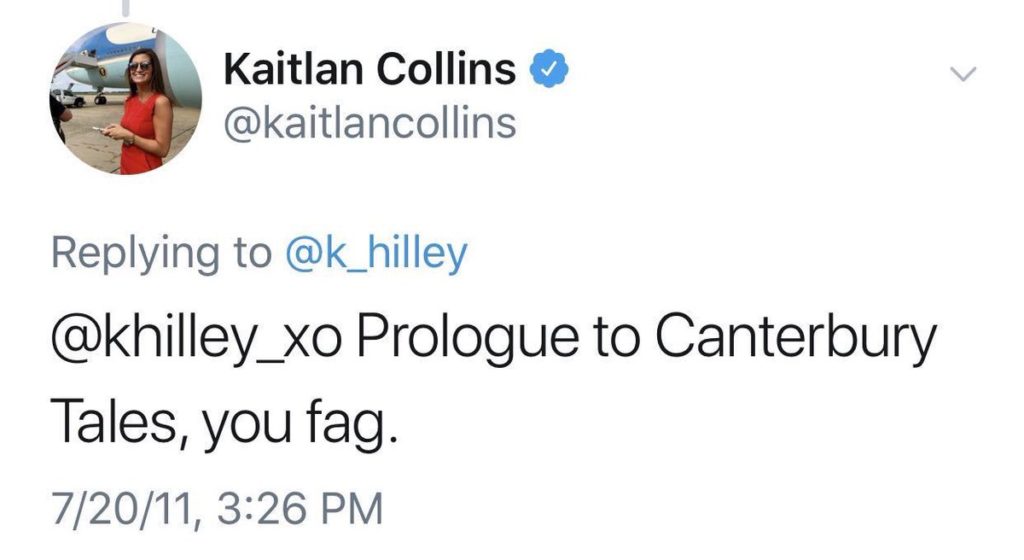The image size is (1024, 560).
Task: Click the first name "Kaitlan" in header
Action: click(x=293, y=69)
